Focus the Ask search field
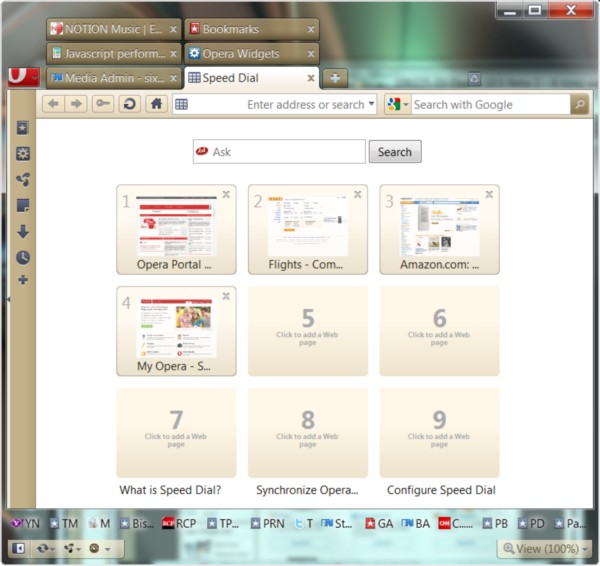This screenshot has width=600, height=566. coord(279,152)
